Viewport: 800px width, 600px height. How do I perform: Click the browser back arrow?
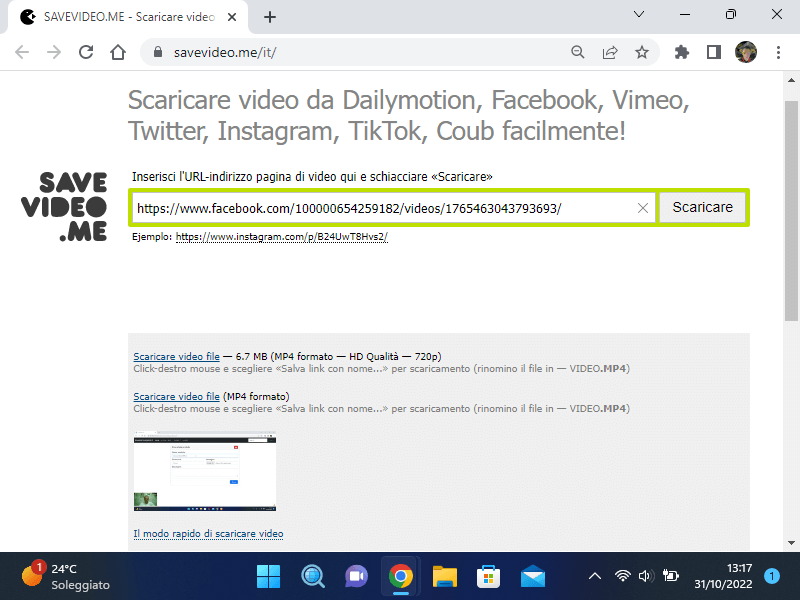click(22, 52)
